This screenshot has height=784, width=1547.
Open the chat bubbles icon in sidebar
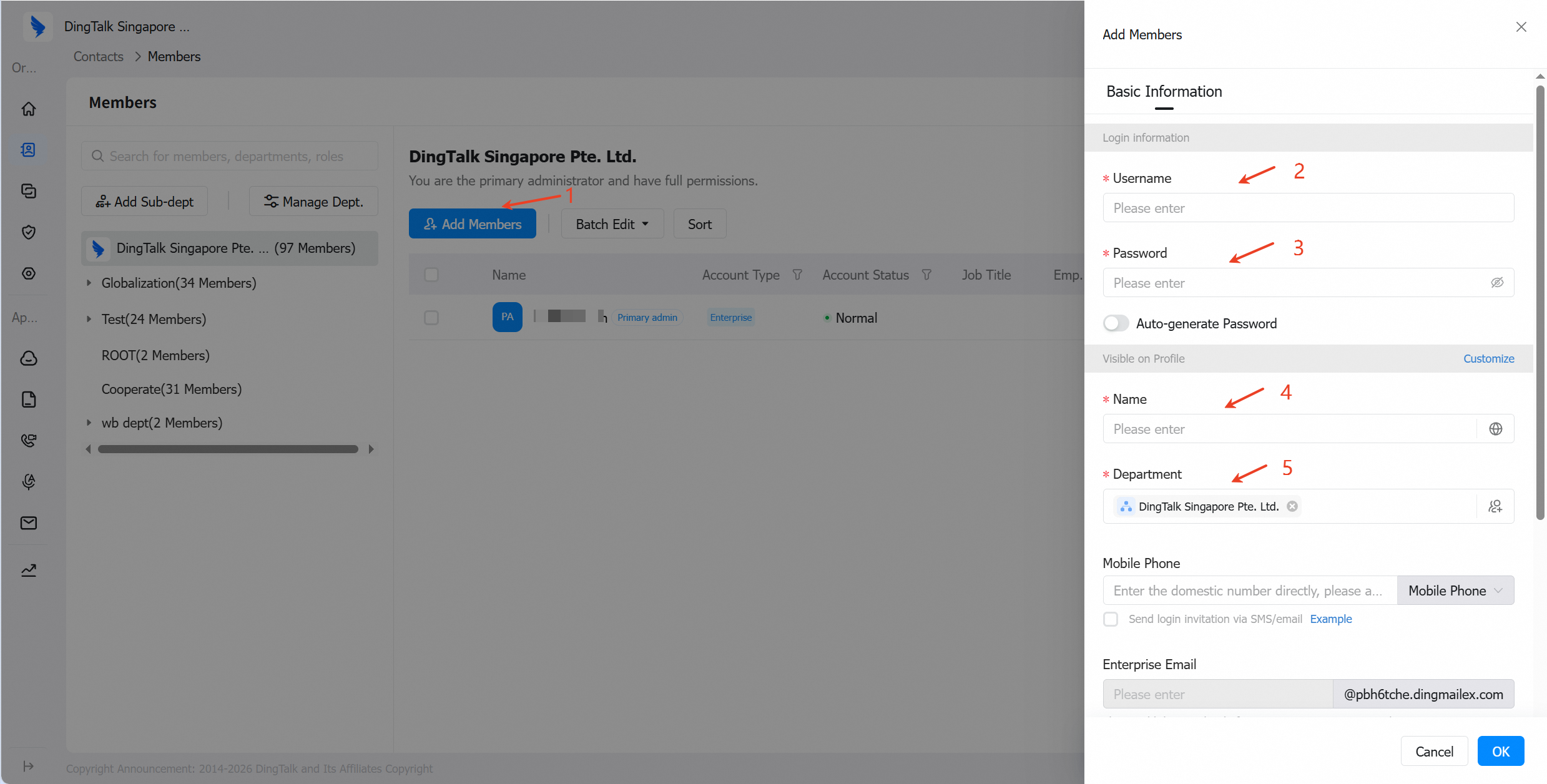29,191
